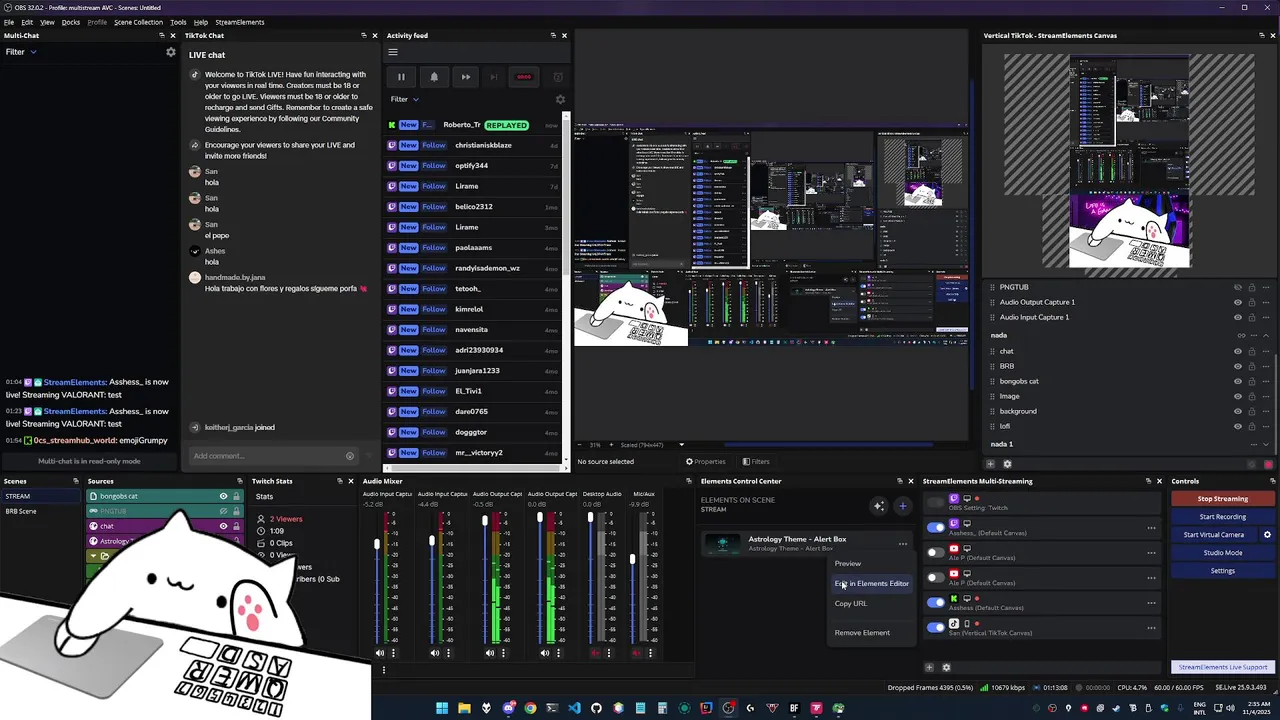This screenshot has width=1280, height=720.
Task: Pause the Activity feed alerts
Action: click(x=401, y=77)
